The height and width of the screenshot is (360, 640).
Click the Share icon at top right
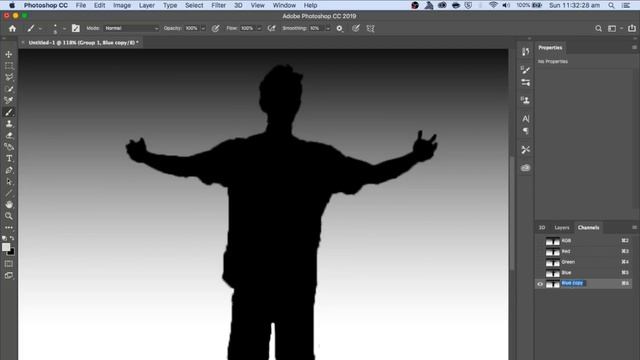tap(632, 28)
